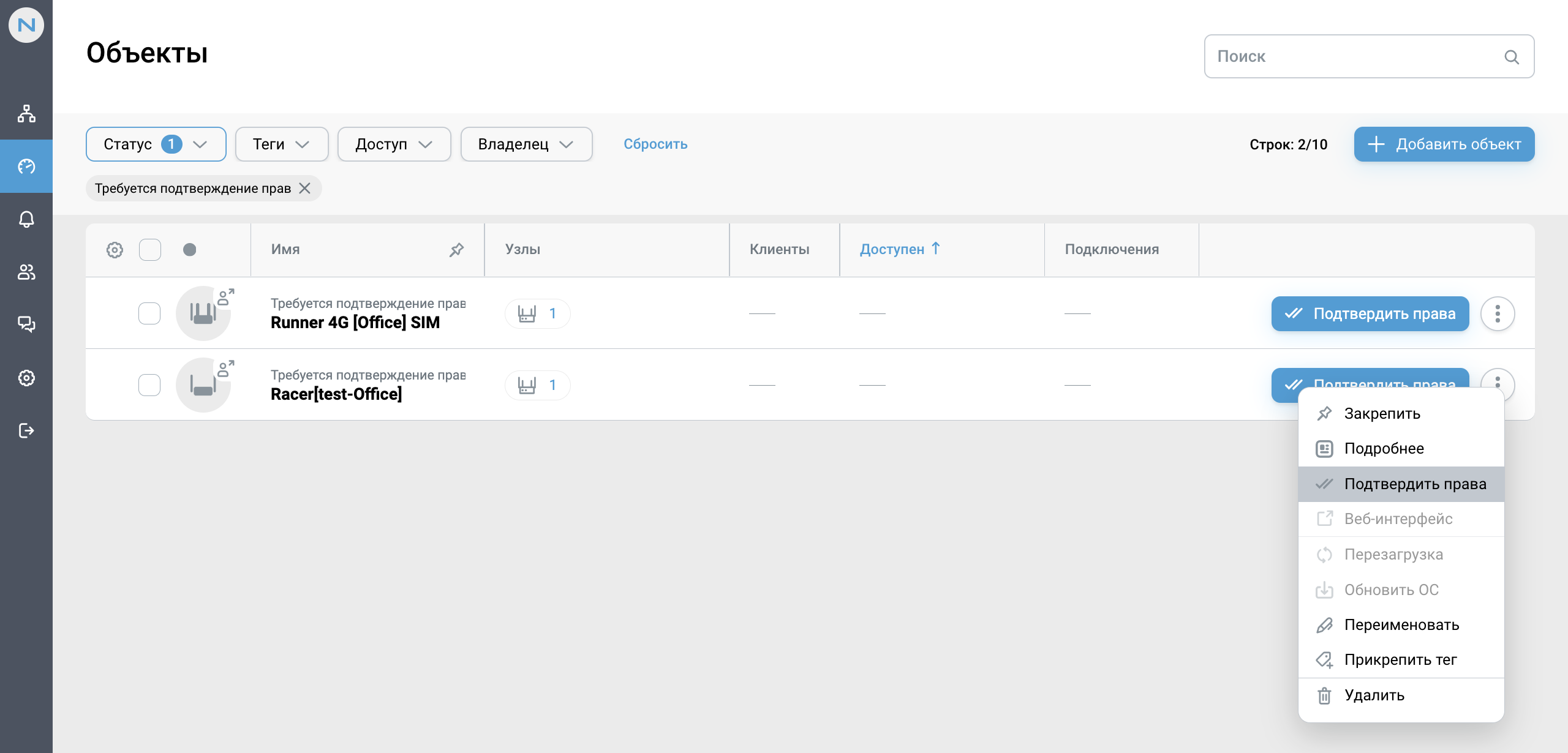The height and width of the screenshot is (753, 1568).
Task: Toggle the select-all checkbox in header
Action: pos(150,250)
